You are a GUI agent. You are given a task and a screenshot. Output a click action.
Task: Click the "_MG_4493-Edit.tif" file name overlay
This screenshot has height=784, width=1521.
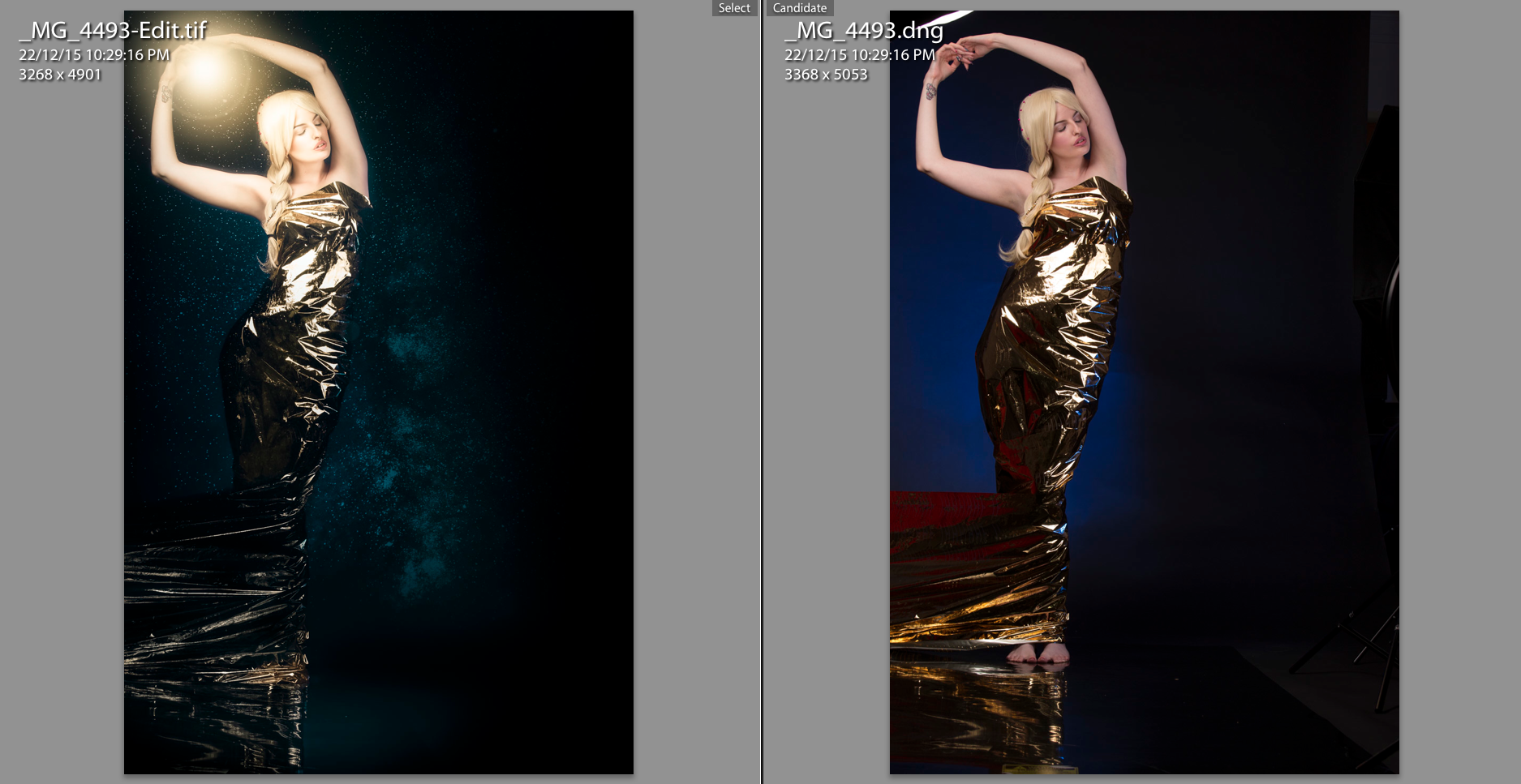click(x=113, y=31)
